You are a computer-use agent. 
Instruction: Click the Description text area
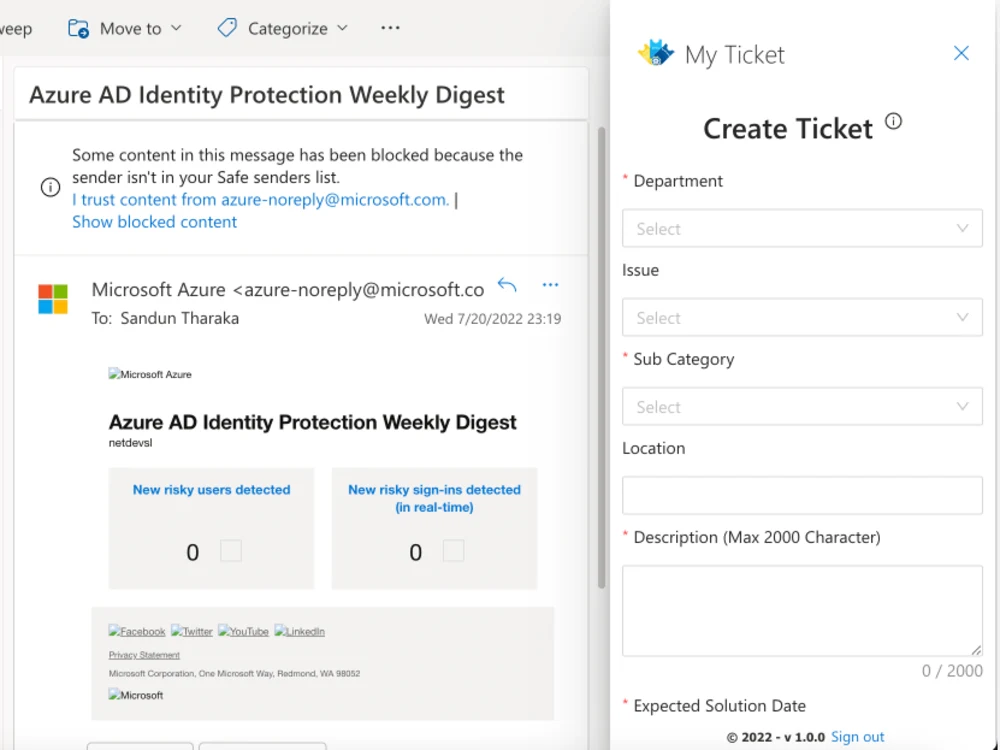click(x=802, y=611)
